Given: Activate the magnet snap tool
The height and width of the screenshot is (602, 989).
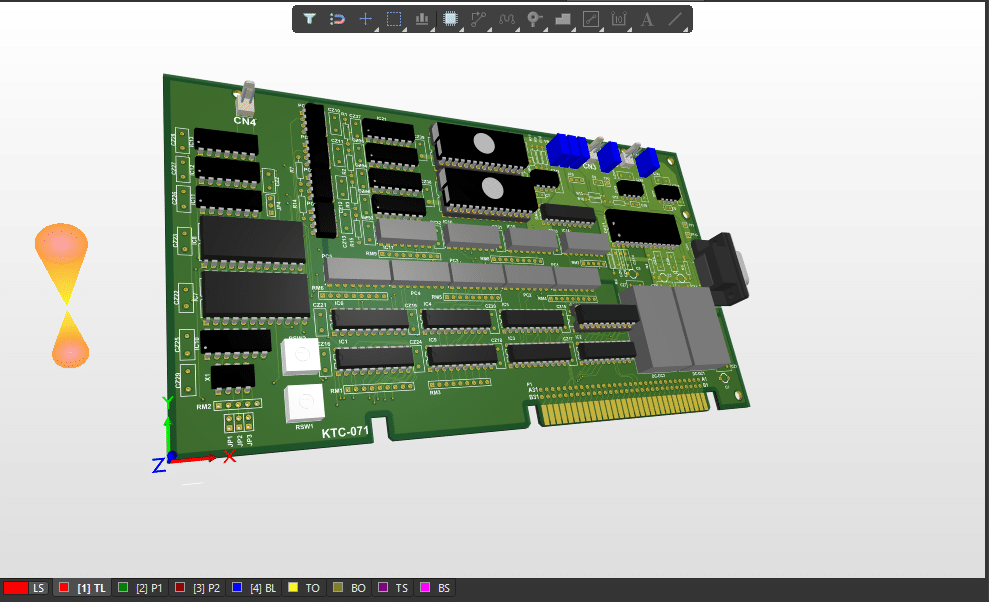Looking at the screenshot, I should (337, 18).
